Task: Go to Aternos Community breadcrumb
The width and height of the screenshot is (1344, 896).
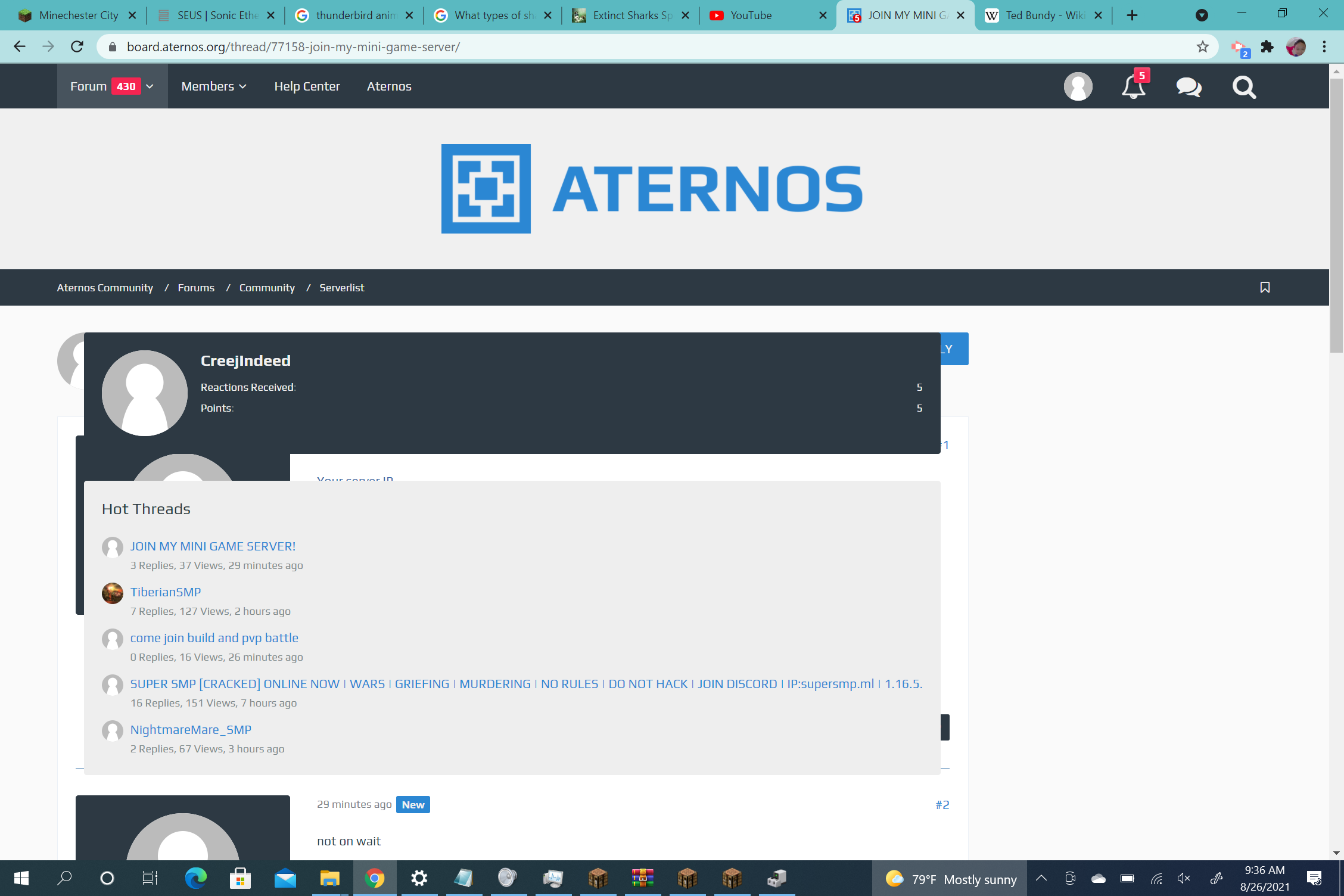Action: [105, 288]
